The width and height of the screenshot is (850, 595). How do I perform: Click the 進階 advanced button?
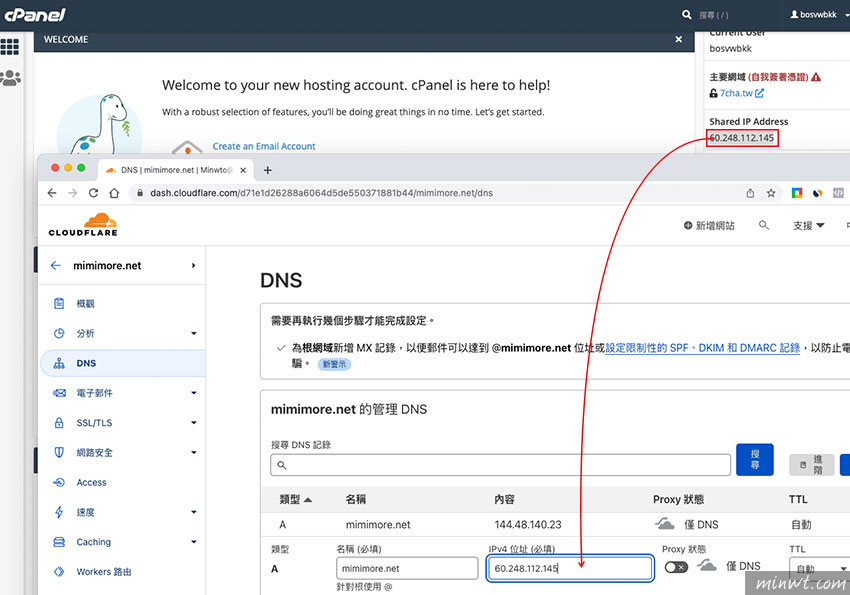[x=812, y=465]
